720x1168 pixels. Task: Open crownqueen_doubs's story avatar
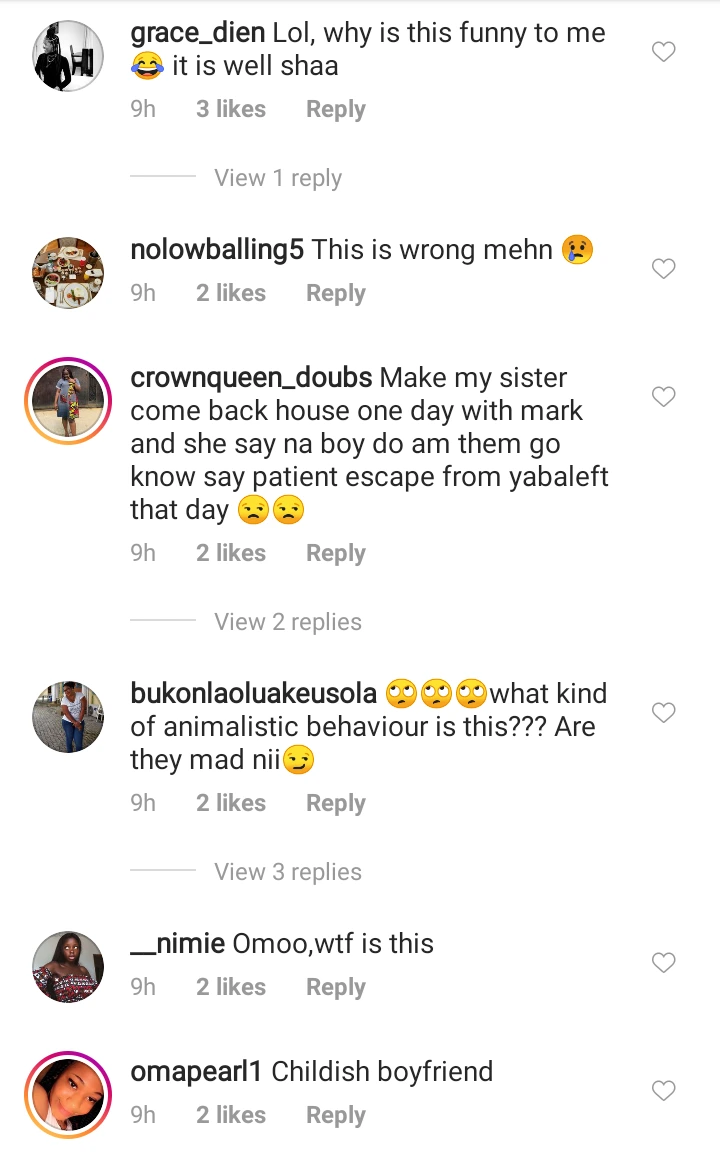coord(68,401)
